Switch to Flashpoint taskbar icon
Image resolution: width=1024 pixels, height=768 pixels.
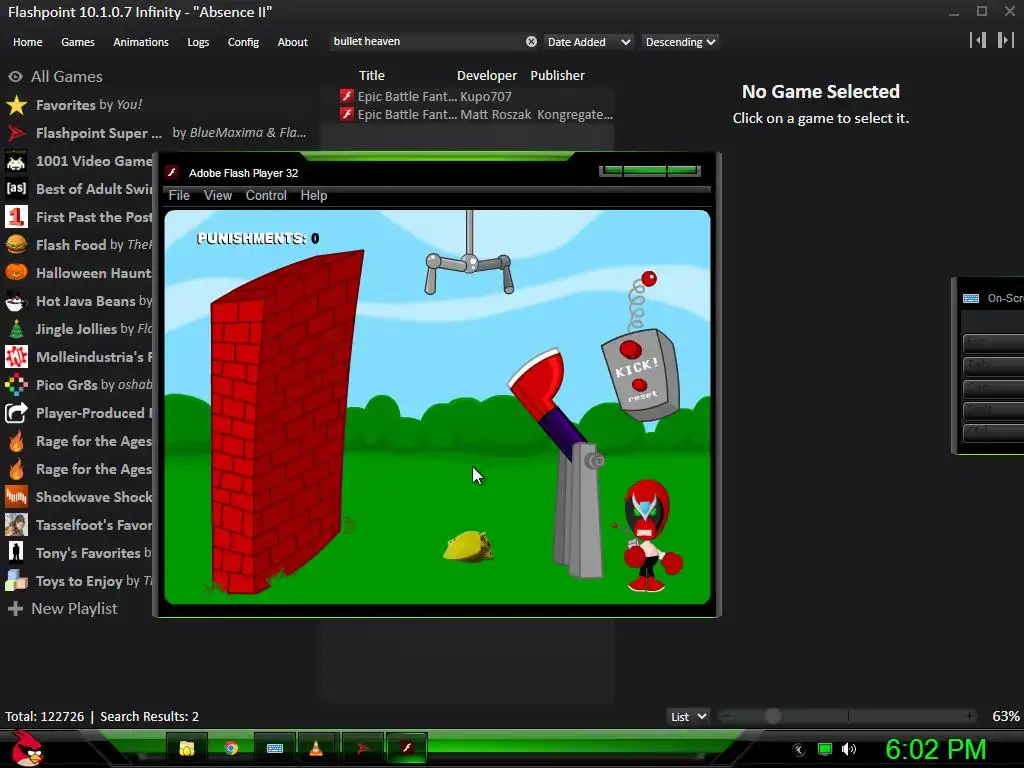click(x=362, y=748)
